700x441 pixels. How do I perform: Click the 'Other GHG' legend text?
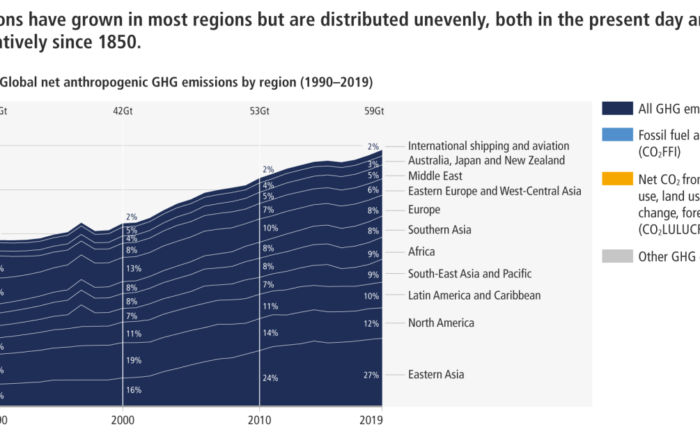[667, 257]
